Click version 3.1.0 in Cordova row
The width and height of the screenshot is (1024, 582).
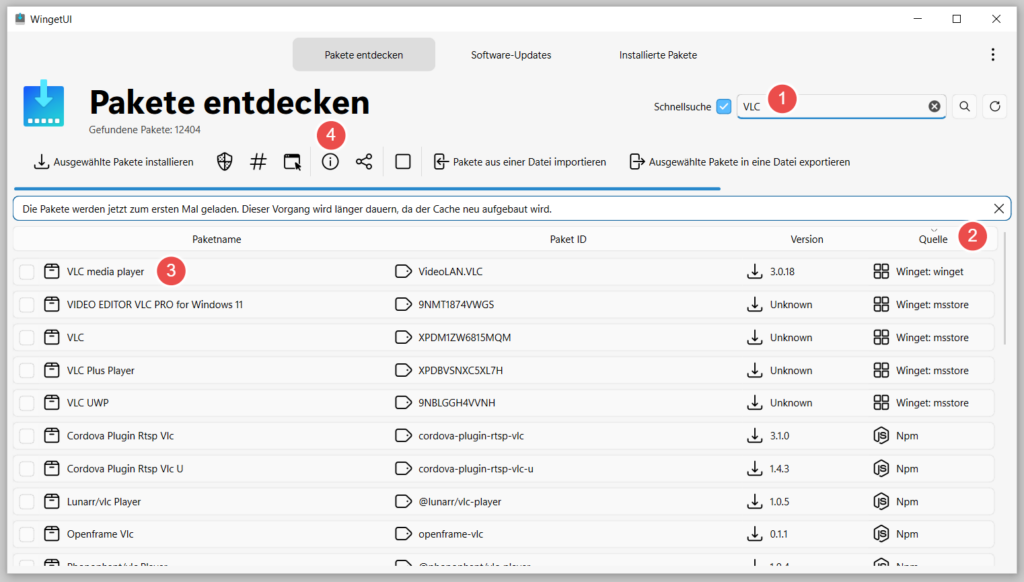click(x=779, y=436)
